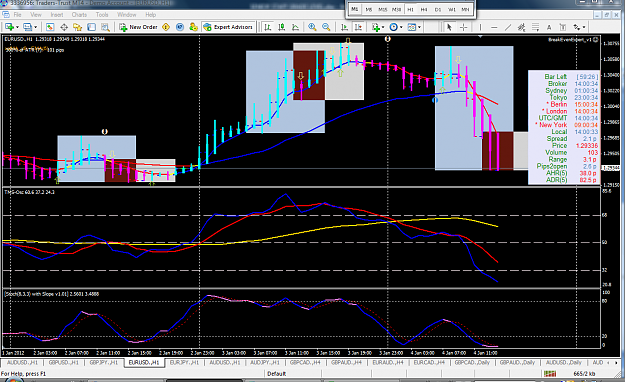
Task: Expand the indicators dropdown arrow
Action: click(x=383, y=27)
